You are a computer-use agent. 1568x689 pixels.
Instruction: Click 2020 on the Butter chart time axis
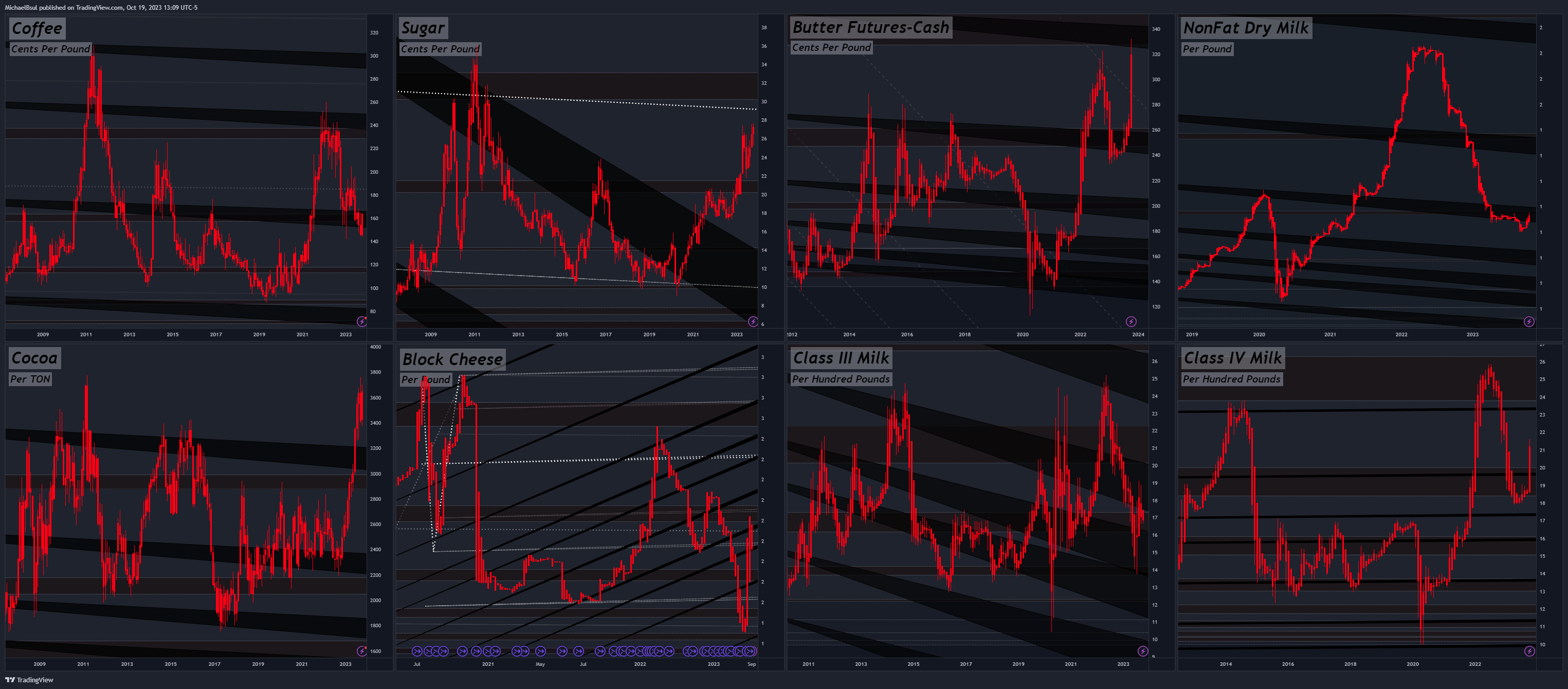(x=1023, y=334)
